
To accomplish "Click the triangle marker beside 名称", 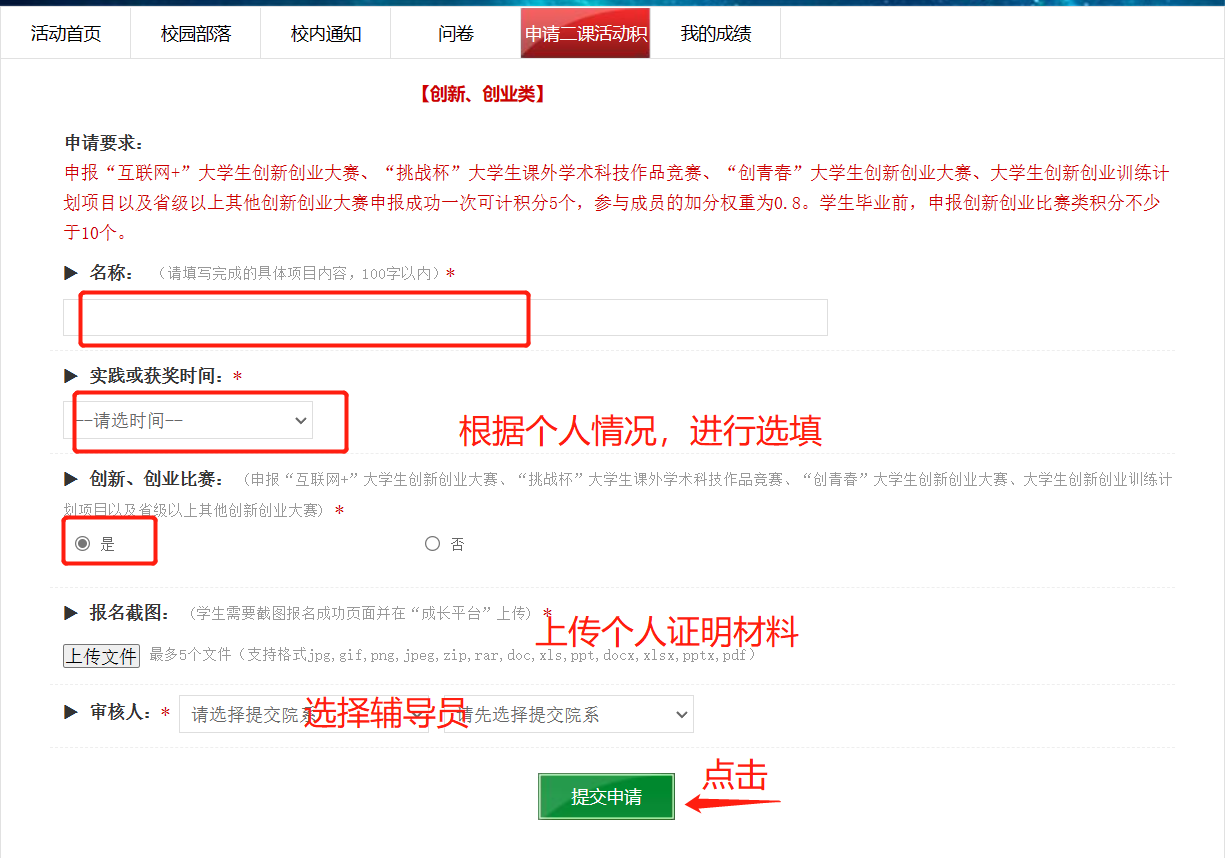I will [71, 273].
